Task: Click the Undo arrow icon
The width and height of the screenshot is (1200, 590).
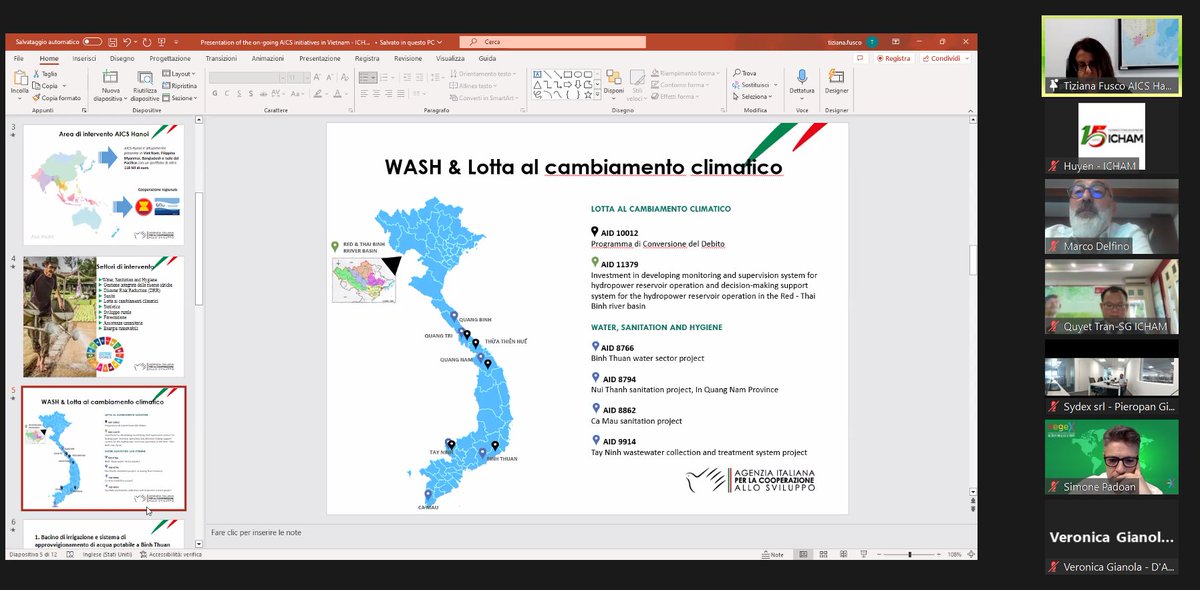Action: pos(128,42)
